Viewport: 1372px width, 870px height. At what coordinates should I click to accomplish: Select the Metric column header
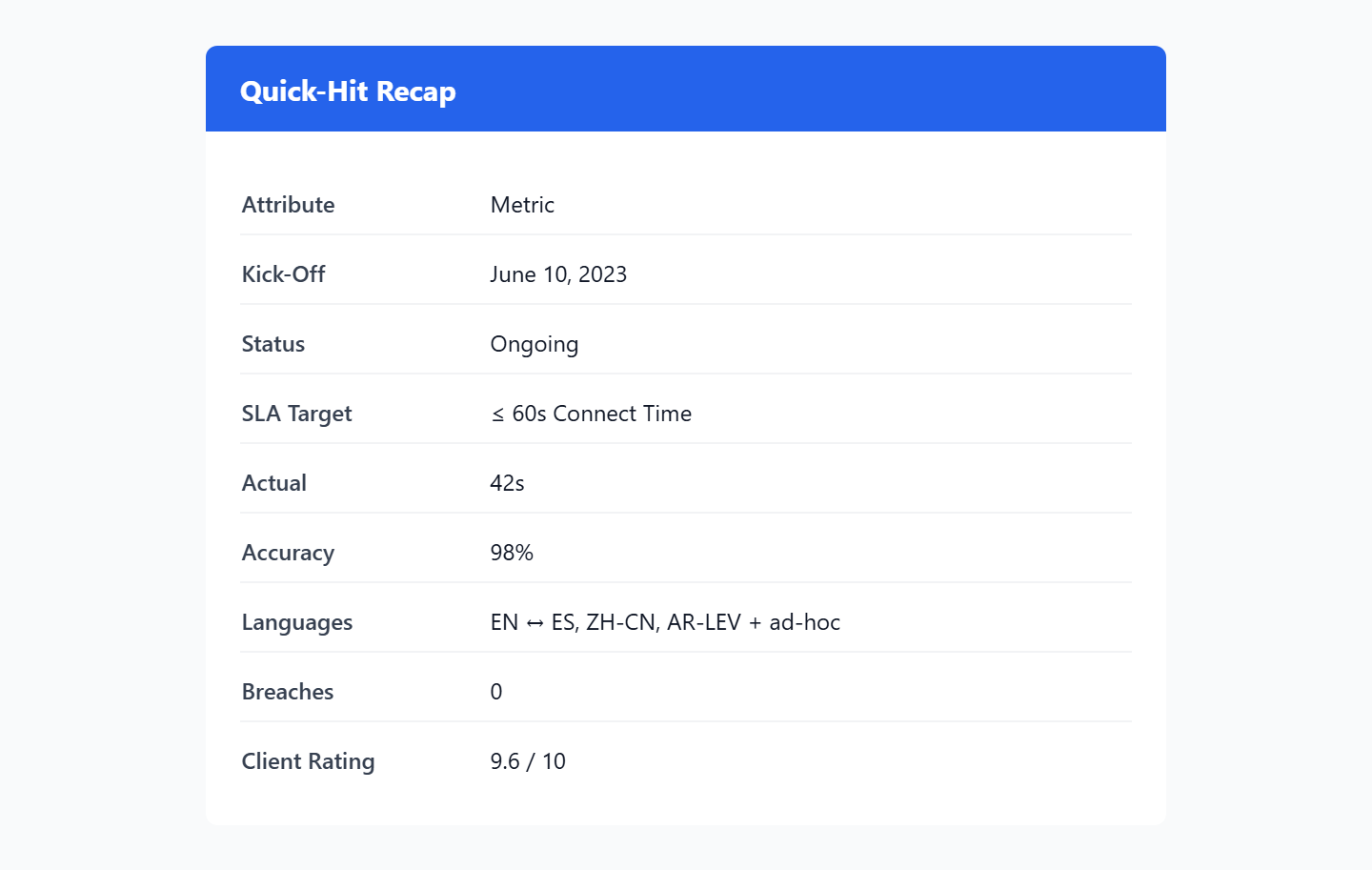[522, 205]
